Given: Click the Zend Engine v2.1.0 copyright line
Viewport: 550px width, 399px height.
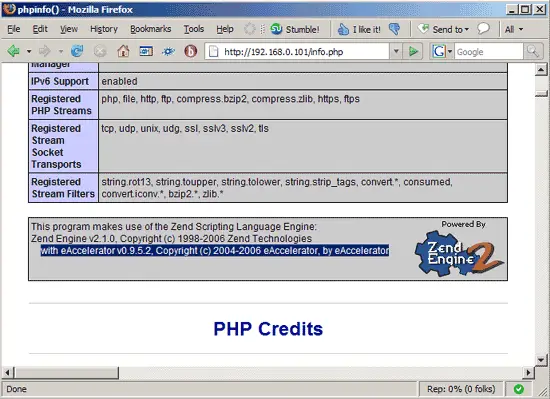Looking at the screenshot, I should pyautogui.click(x=171, y=239).
